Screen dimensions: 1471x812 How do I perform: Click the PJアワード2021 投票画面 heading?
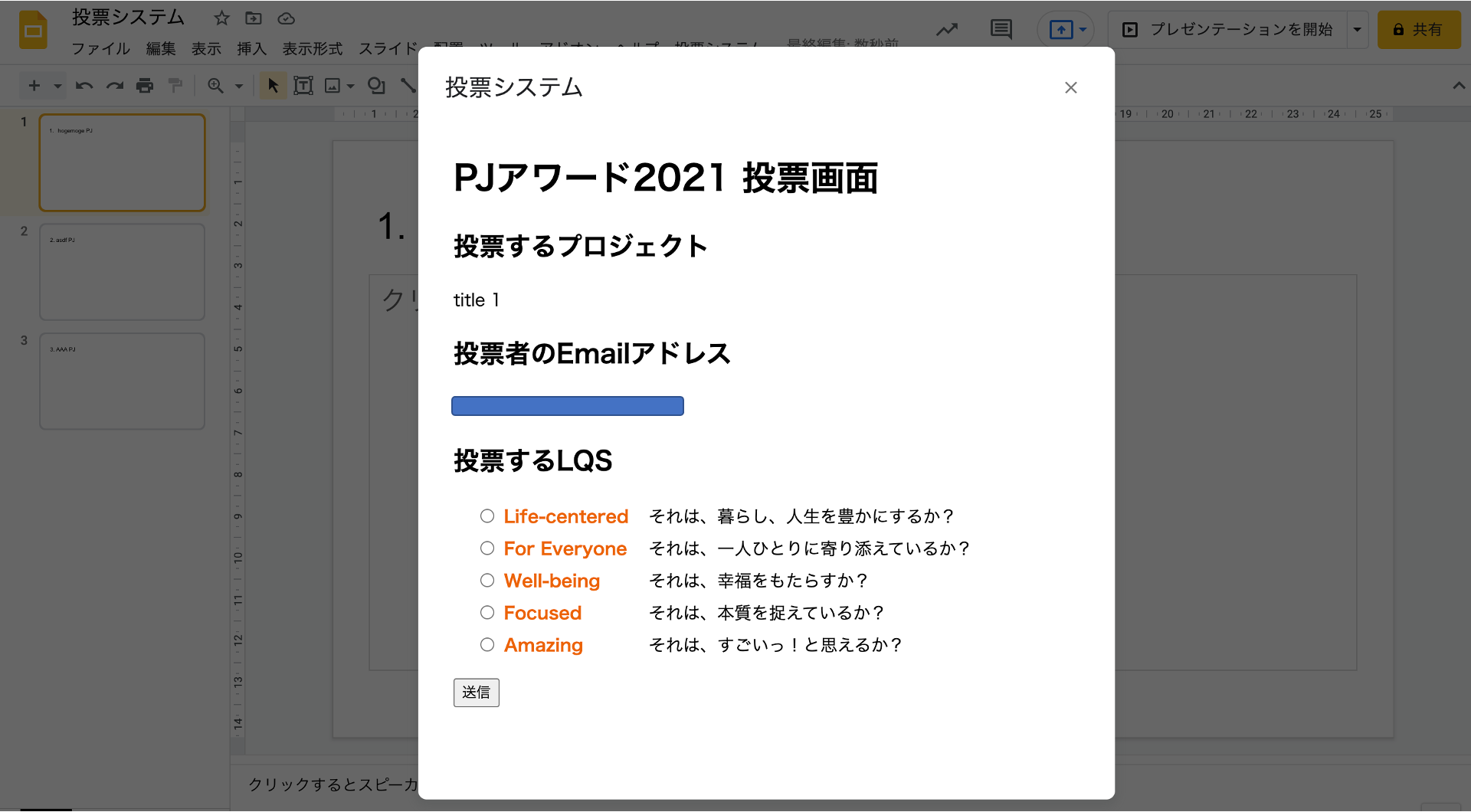point(666,178)
